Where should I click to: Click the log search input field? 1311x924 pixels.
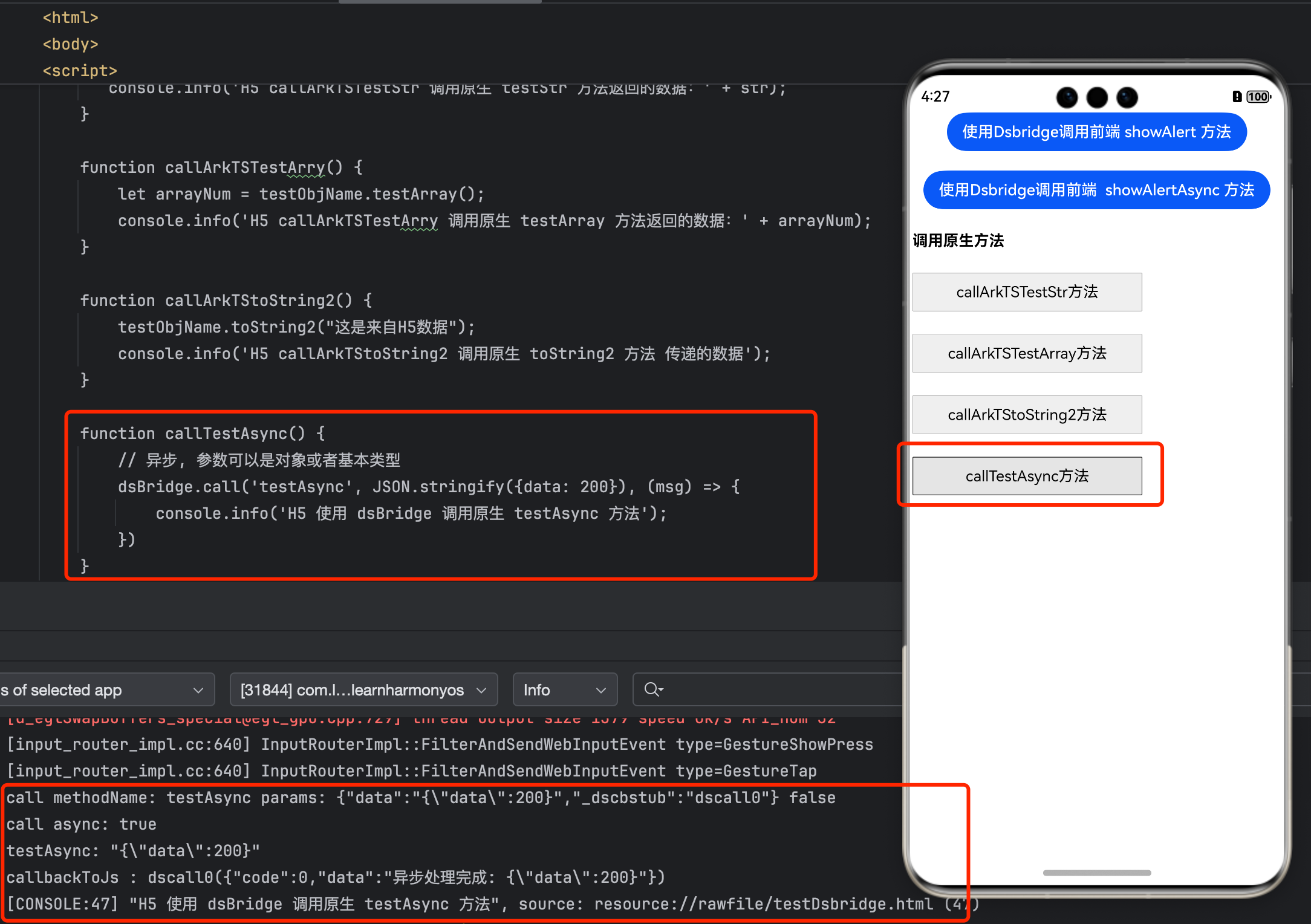768,689
